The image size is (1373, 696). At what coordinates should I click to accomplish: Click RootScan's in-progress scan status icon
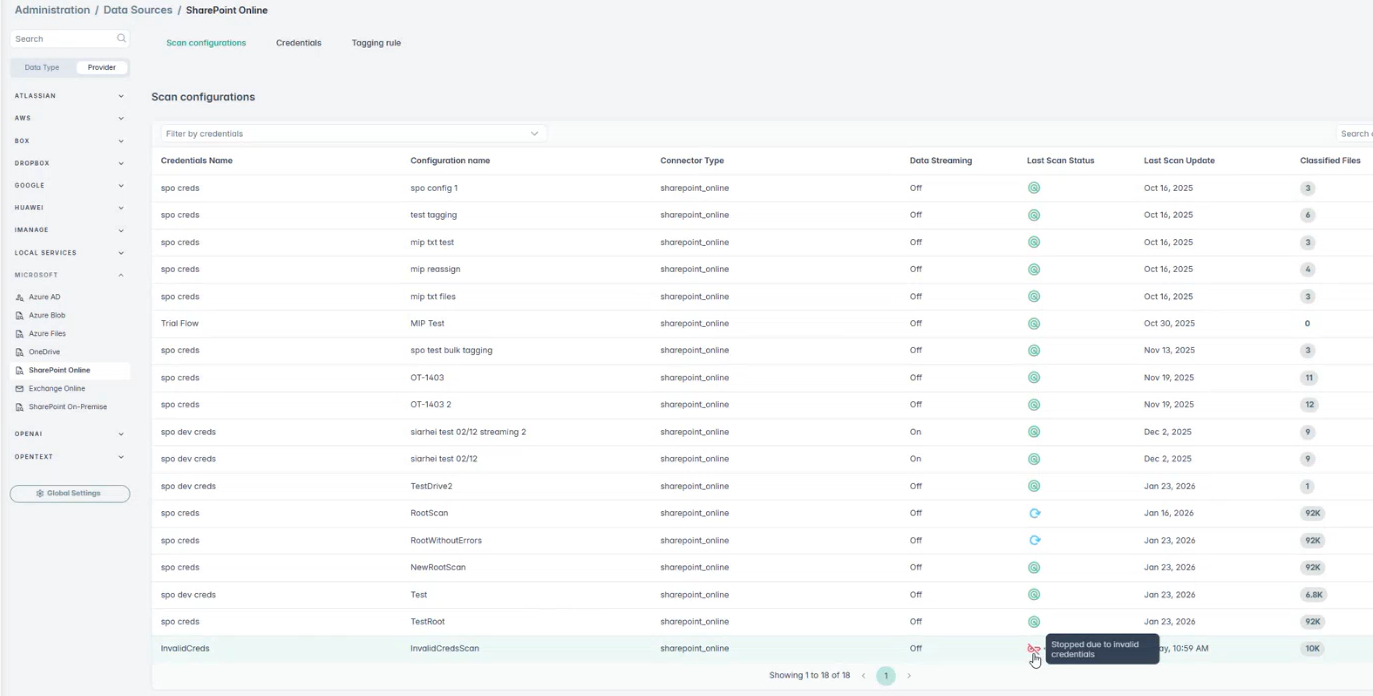[x=1034, y=513]
